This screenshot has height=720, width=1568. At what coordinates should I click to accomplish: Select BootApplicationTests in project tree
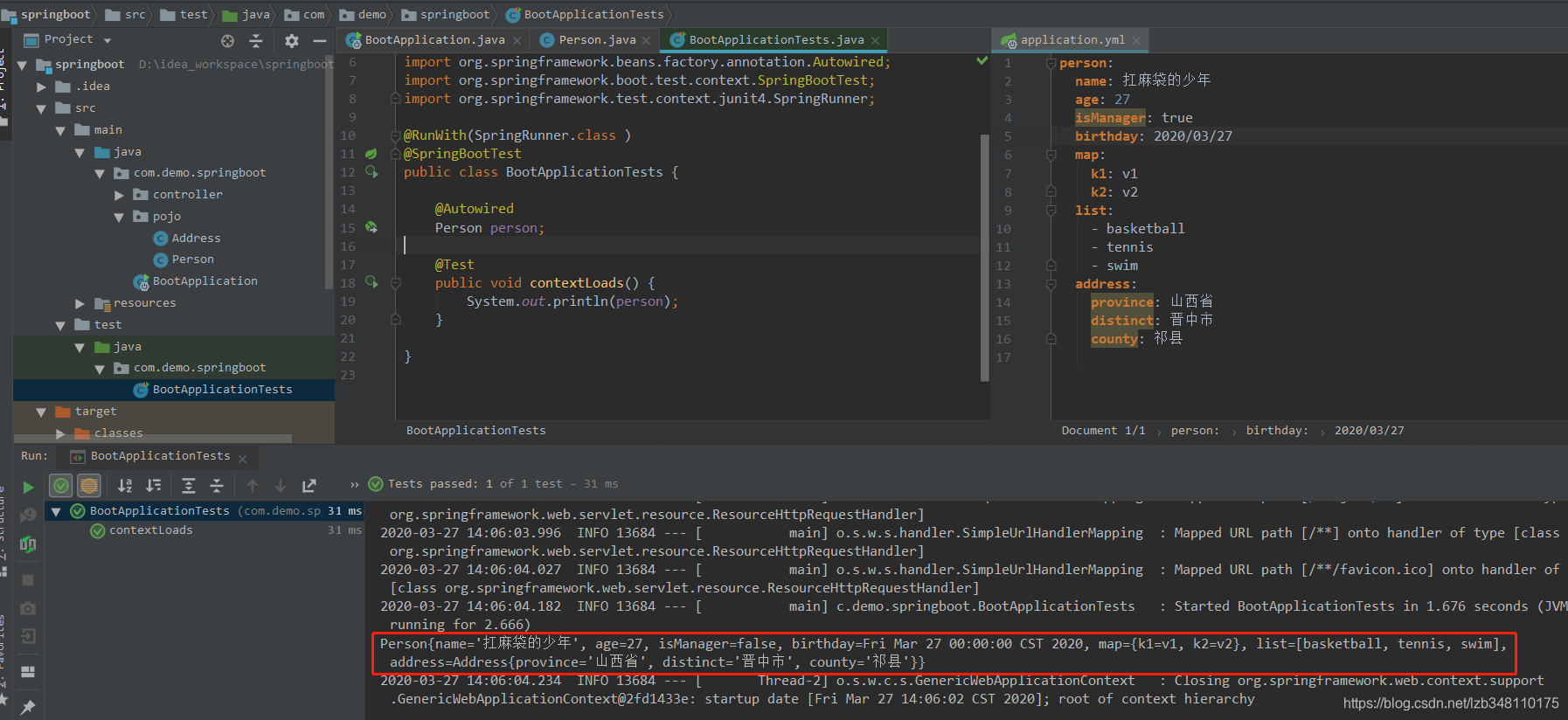(x=213, y=390)
